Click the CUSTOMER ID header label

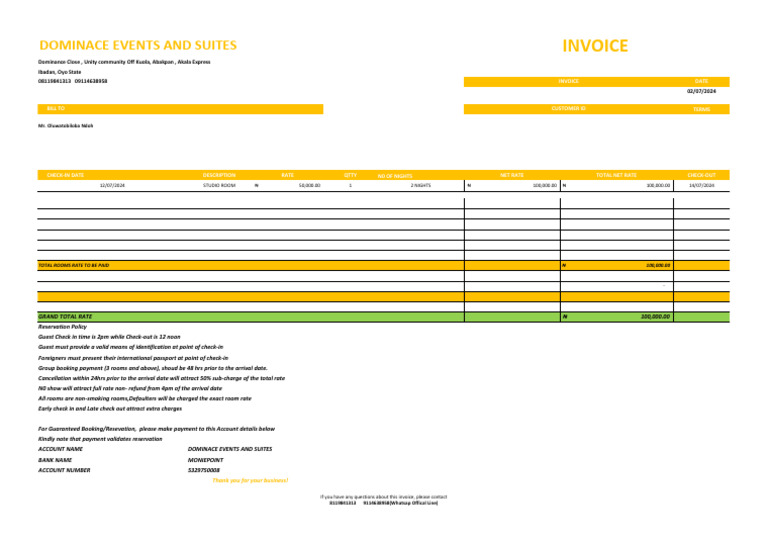[x=568, y=109]
